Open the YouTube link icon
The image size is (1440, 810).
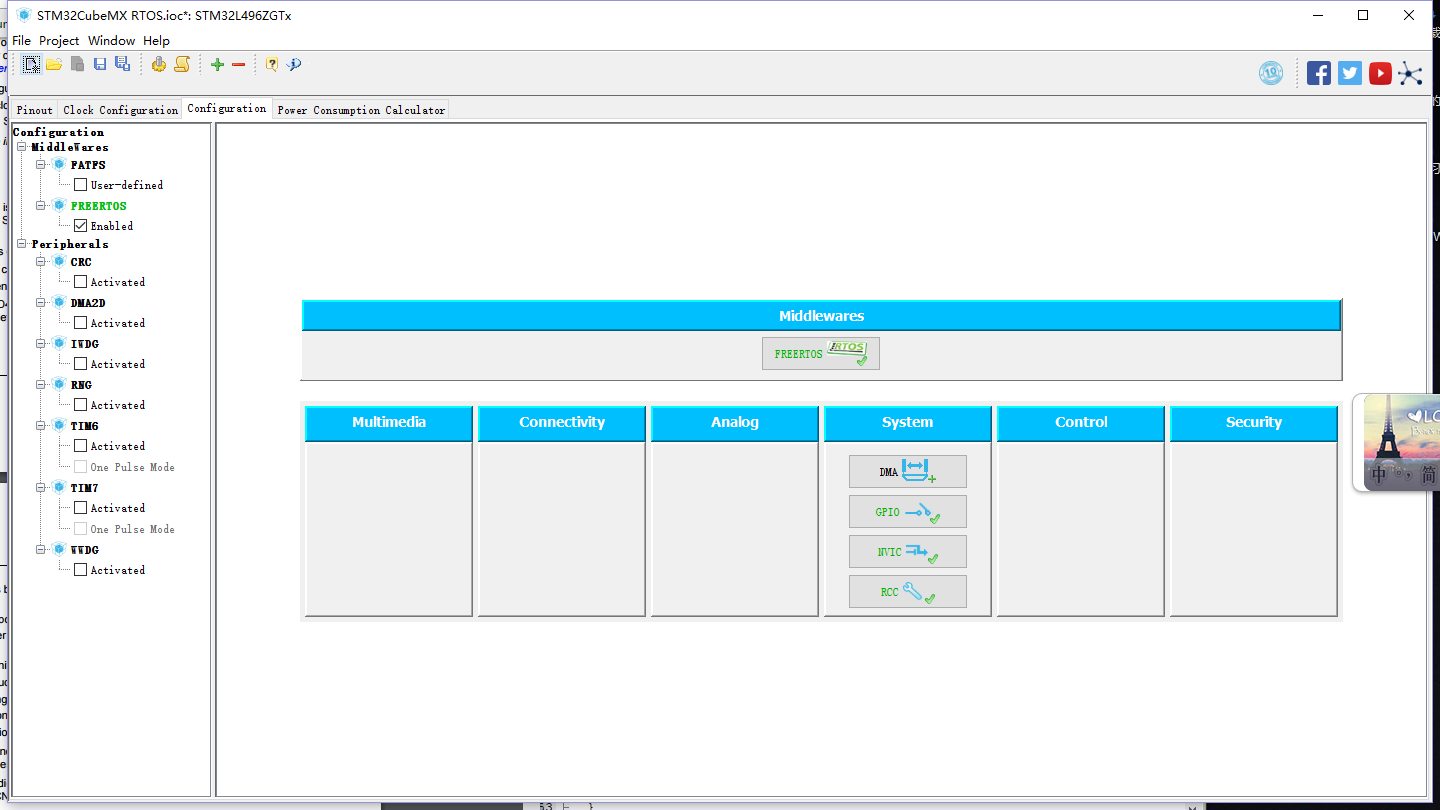tap(1380, 73)
